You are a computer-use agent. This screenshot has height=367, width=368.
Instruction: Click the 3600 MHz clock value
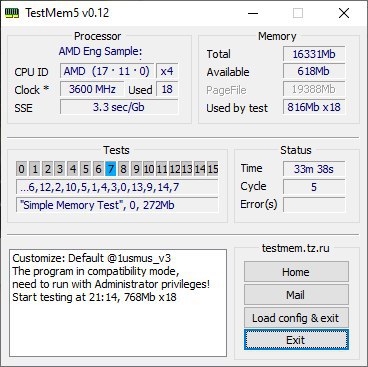[x=92, y=89]
